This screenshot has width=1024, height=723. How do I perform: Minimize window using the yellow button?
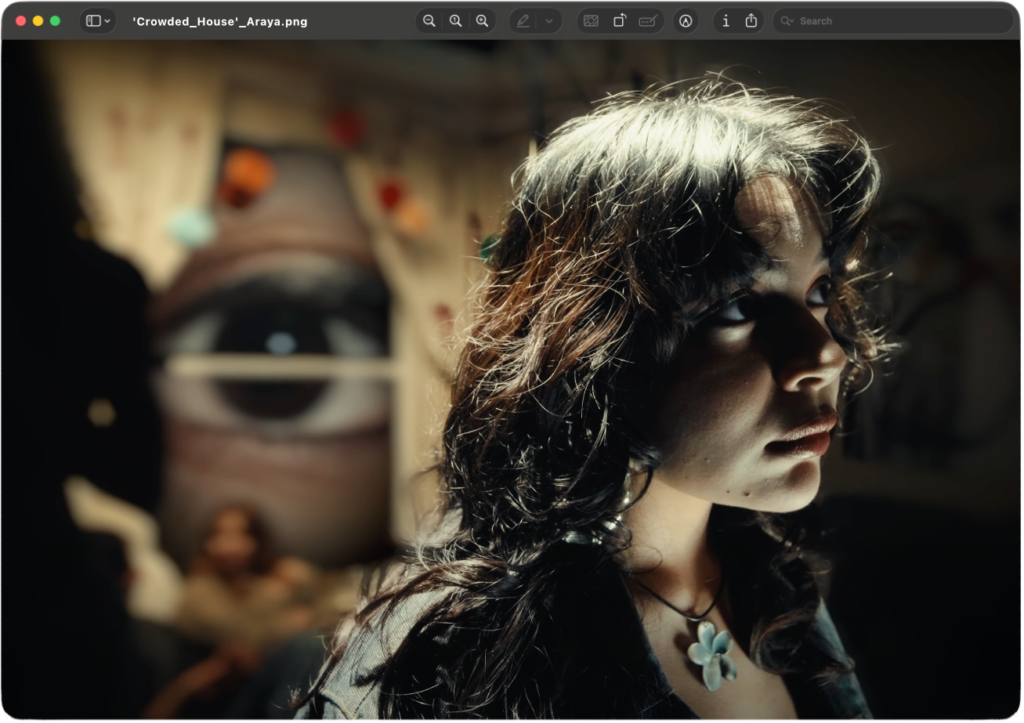click(38, 21)
